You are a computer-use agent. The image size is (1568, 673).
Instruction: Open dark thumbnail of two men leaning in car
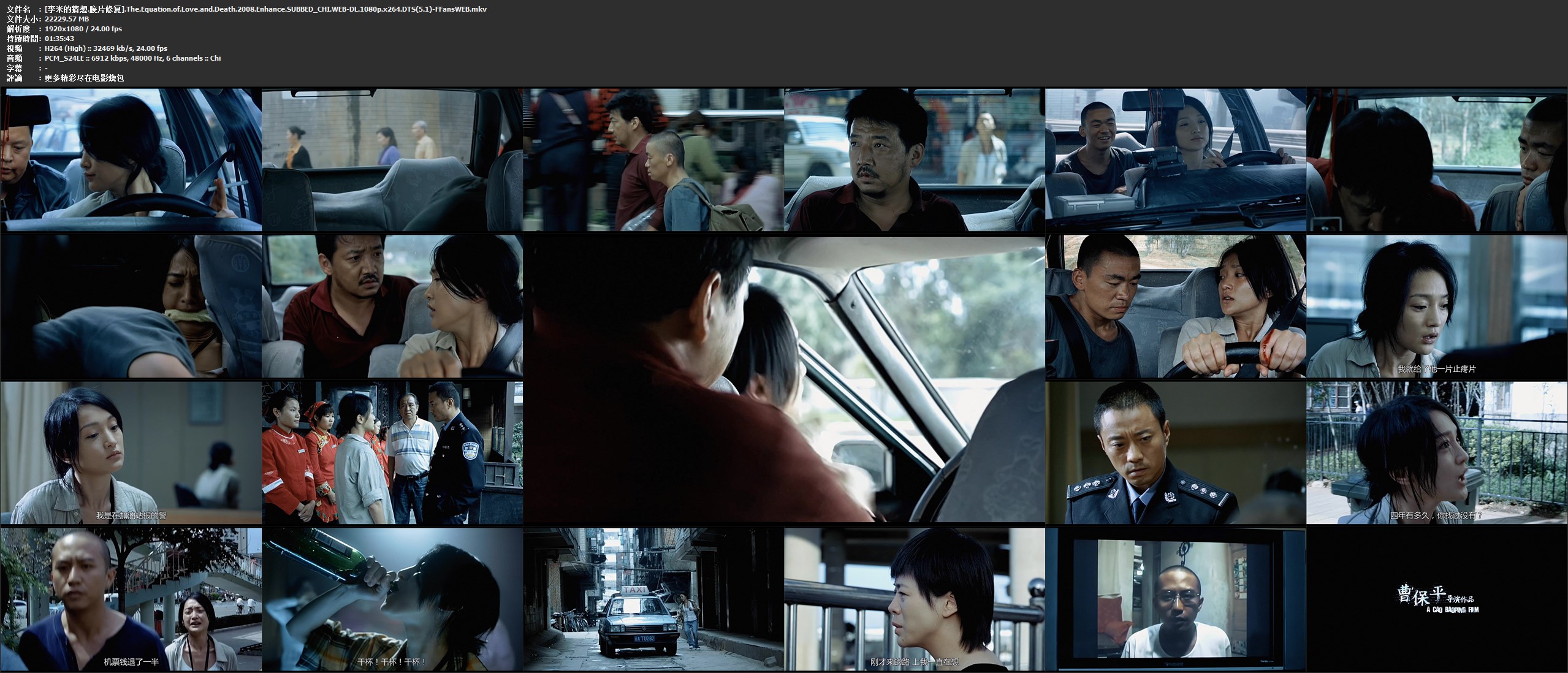tap(1437, 160)
